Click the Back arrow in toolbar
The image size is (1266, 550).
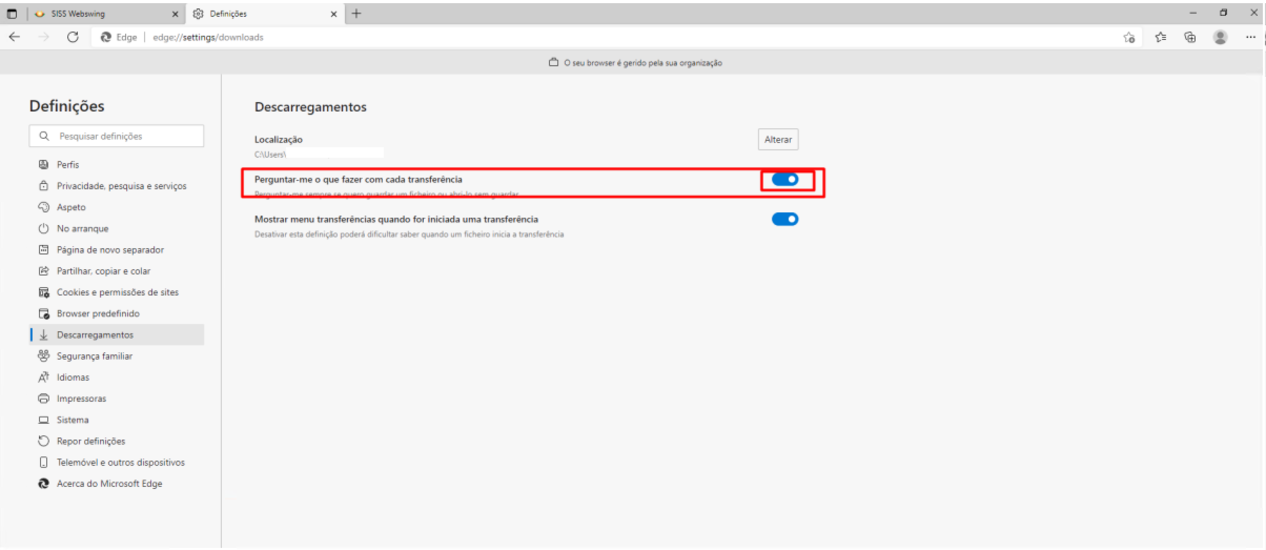click(x=14, y=37)
